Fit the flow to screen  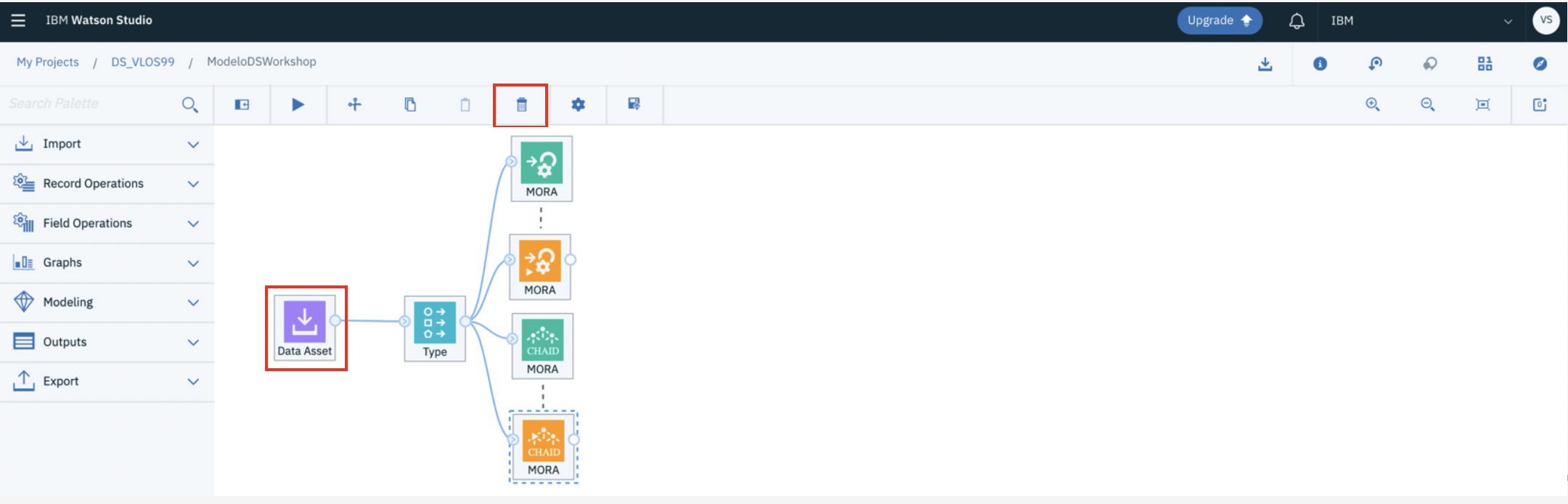(x=1483, y=105)
